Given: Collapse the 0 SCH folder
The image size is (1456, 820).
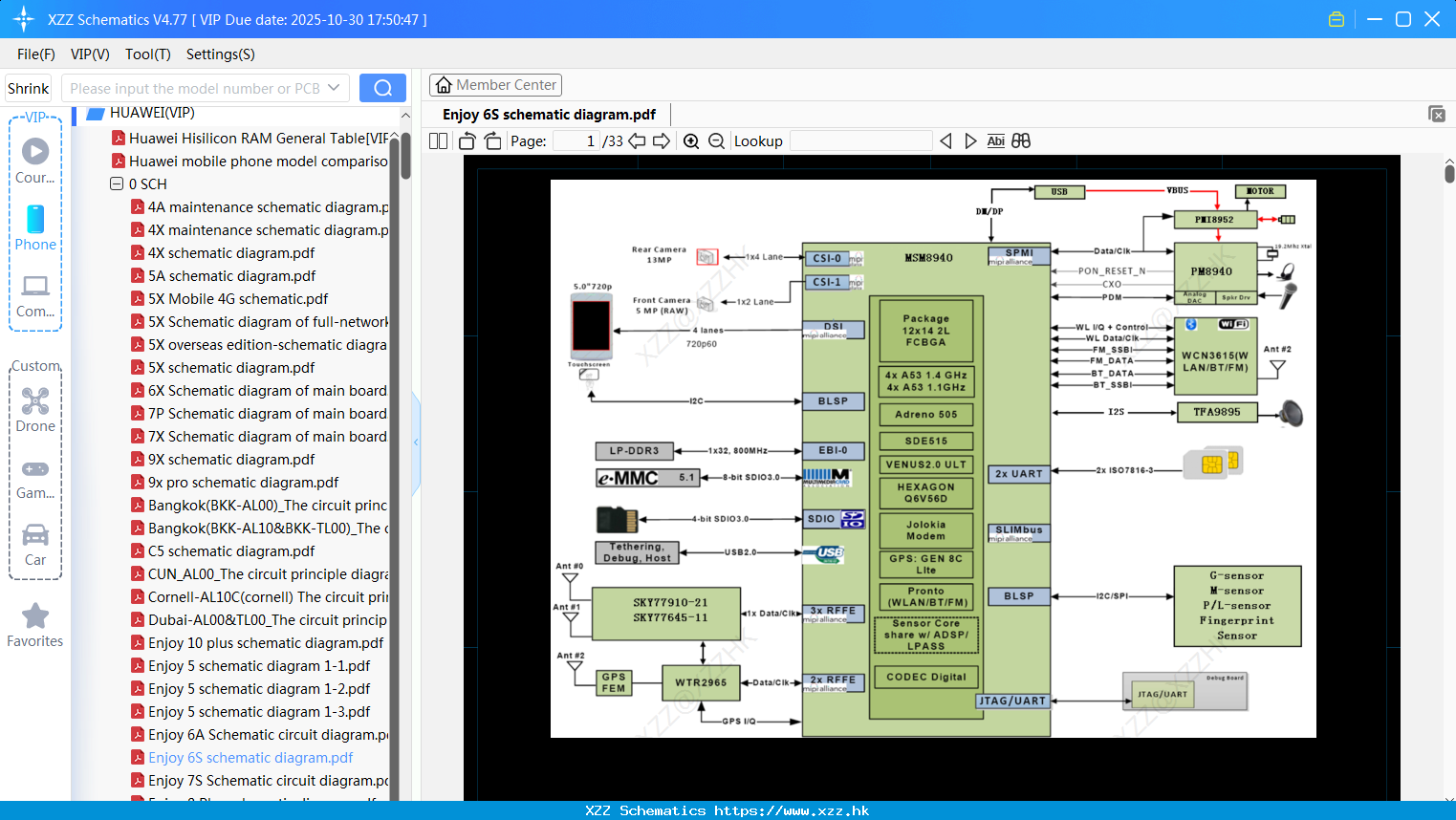Looking at the screenshot, I should pyautogui.click(x=117, y=183).
